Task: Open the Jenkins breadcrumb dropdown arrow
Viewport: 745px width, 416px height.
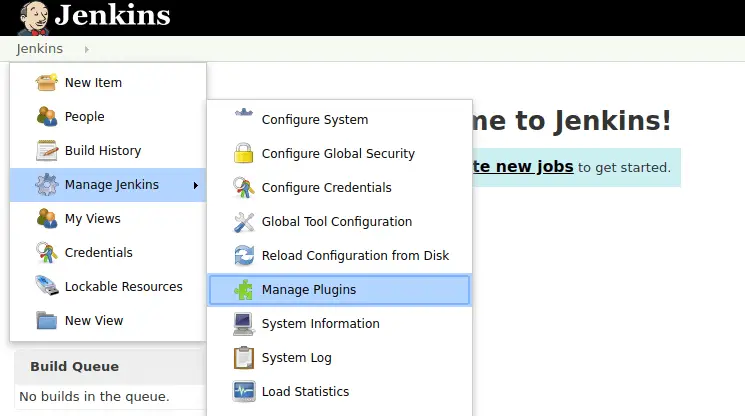Action: point(86,49)
